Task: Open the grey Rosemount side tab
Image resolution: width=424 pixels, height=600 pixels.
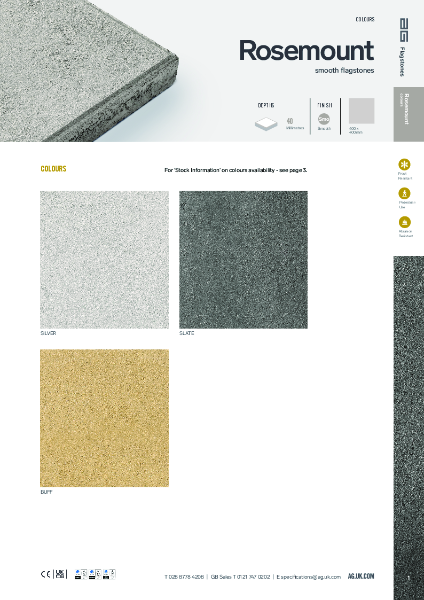Action: point(409,114)
